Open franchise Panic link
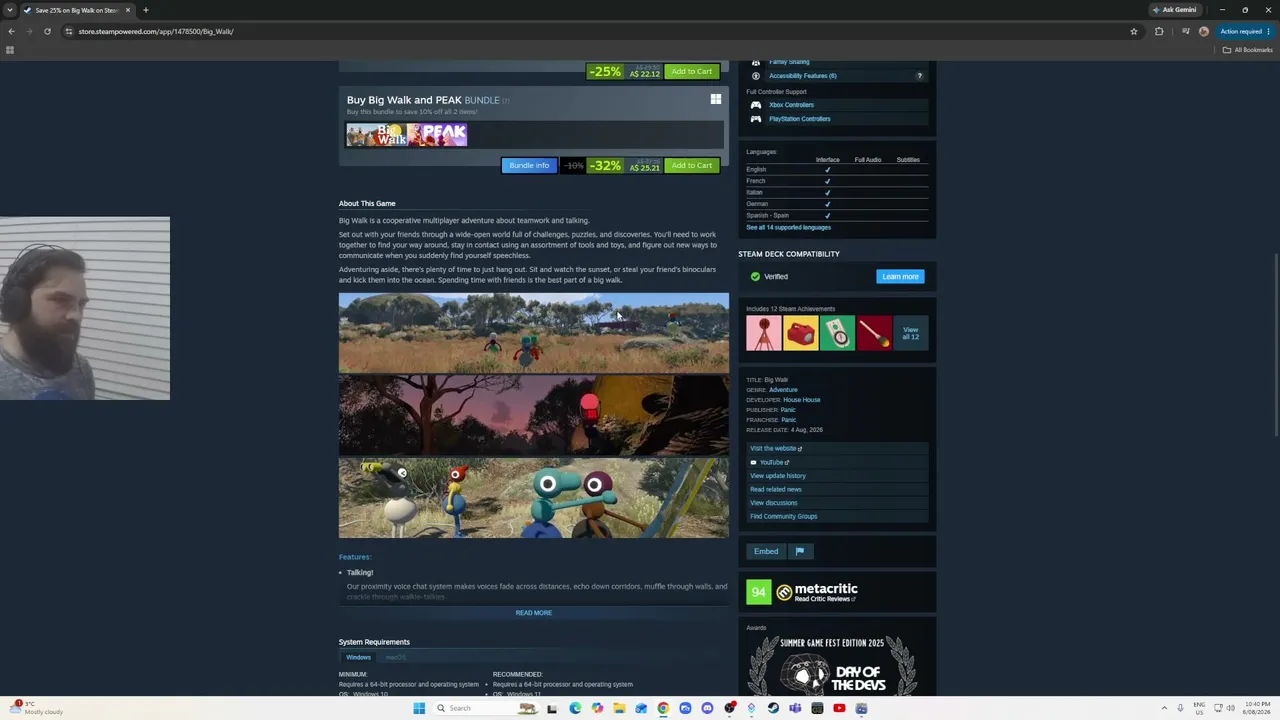This screenshot has width=1280, height=720. 789,420
